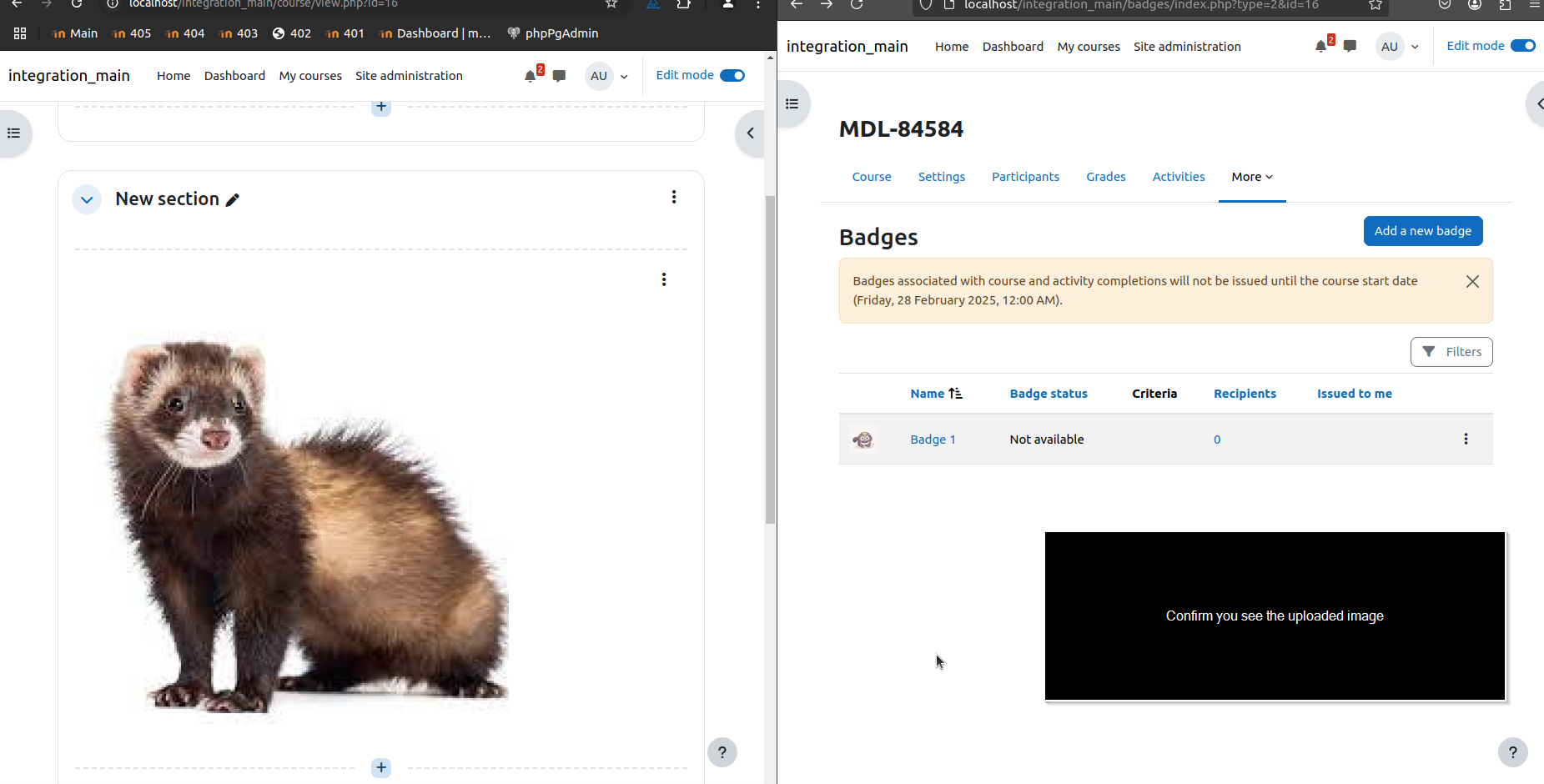Edit the New section title pencil
The height and width of the screenshot is (784, 1544).
click(233, 200)
